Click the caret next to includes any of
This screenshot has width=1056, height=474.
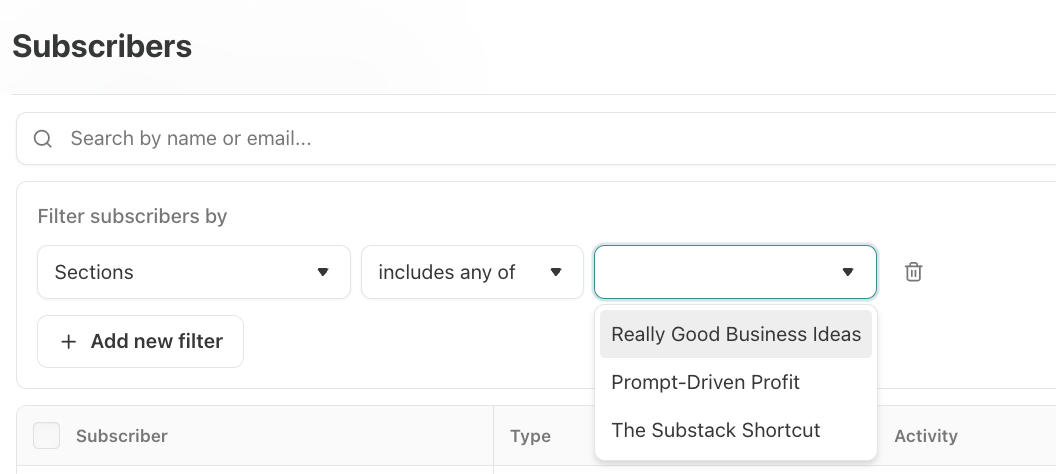(x=556, y=272)
